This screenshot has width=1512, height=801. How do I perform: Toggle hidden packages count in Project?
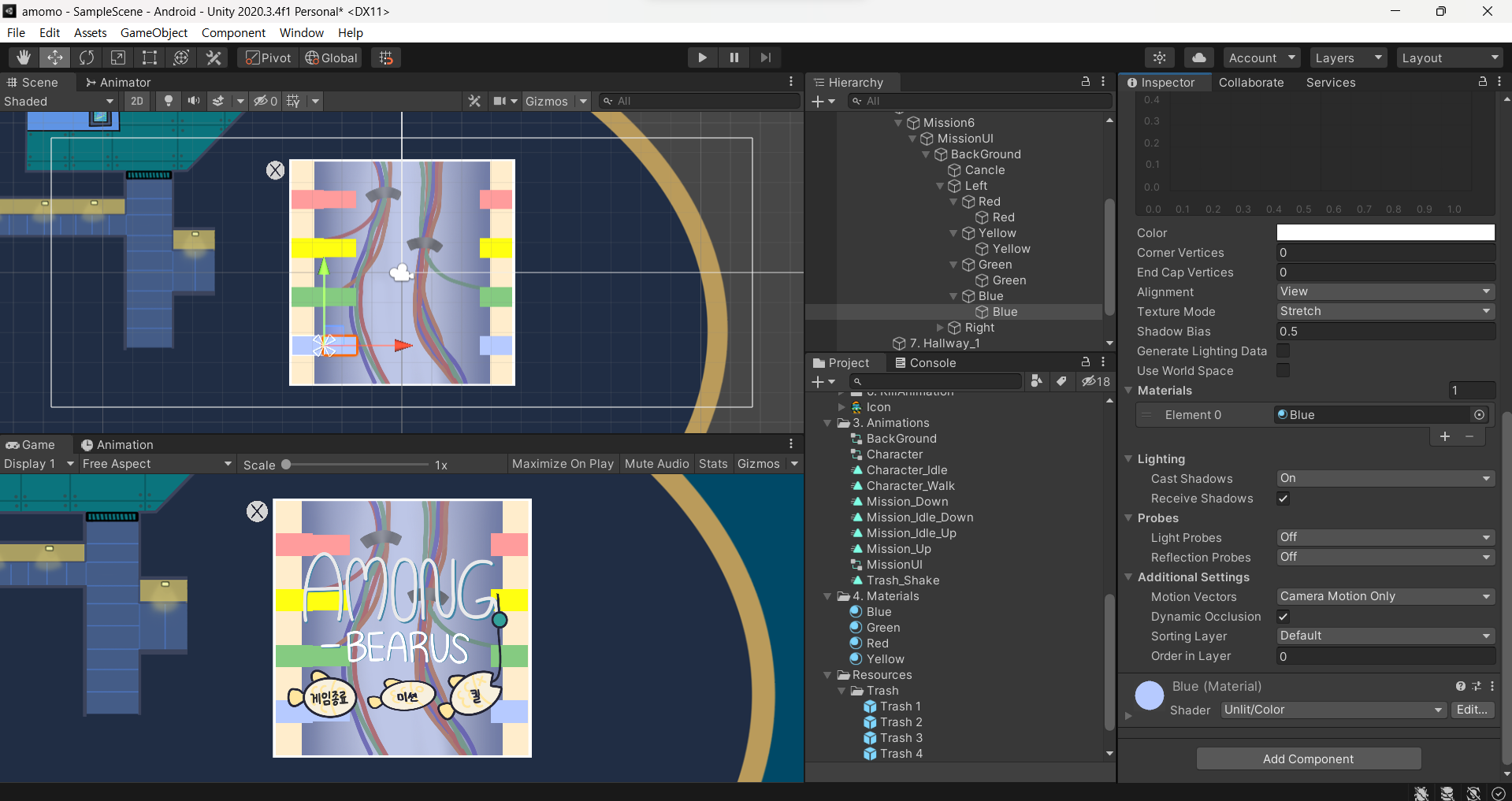[x=1096, y=381]
